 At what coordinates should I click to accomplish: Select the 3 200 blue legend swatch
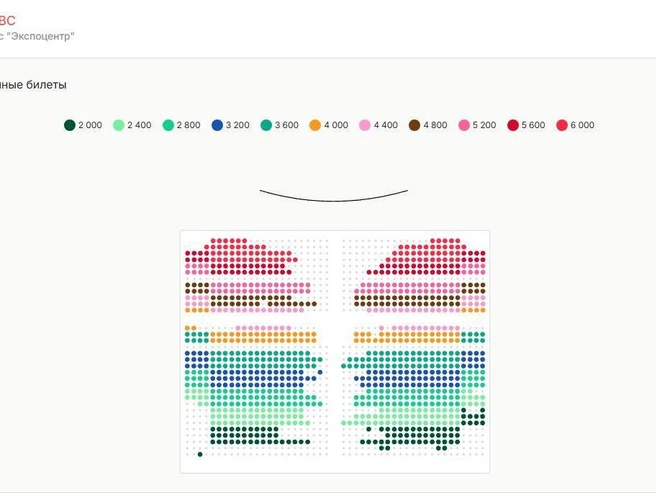pos(217,125)
